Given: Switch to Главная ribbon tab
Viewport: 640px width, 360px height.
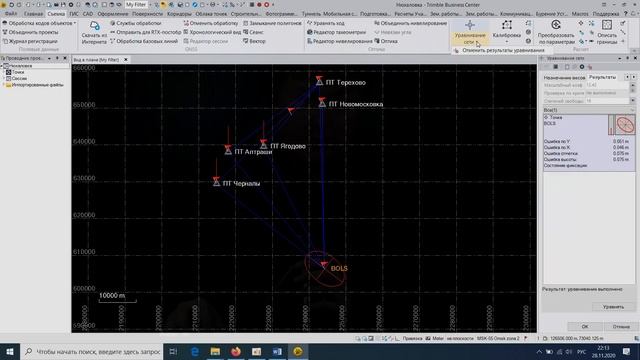Looking at the screenshot, I should coord(33,14).
